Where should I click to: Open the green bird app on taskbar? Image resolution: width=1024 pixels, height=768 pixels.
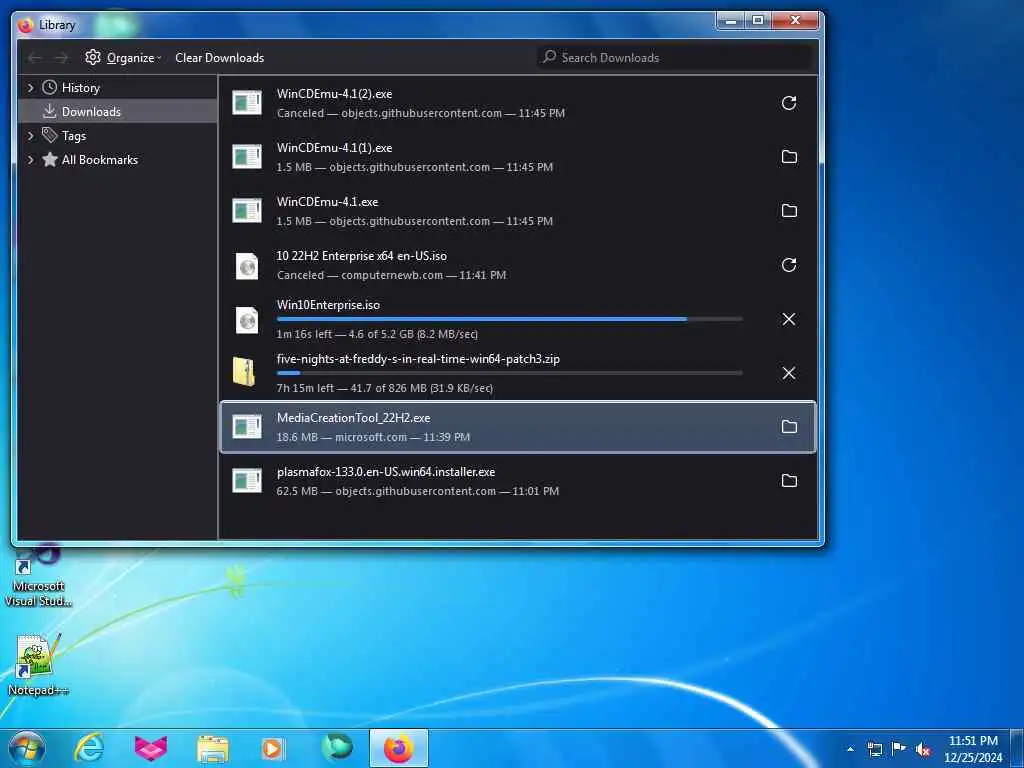[x=337, y=747]
